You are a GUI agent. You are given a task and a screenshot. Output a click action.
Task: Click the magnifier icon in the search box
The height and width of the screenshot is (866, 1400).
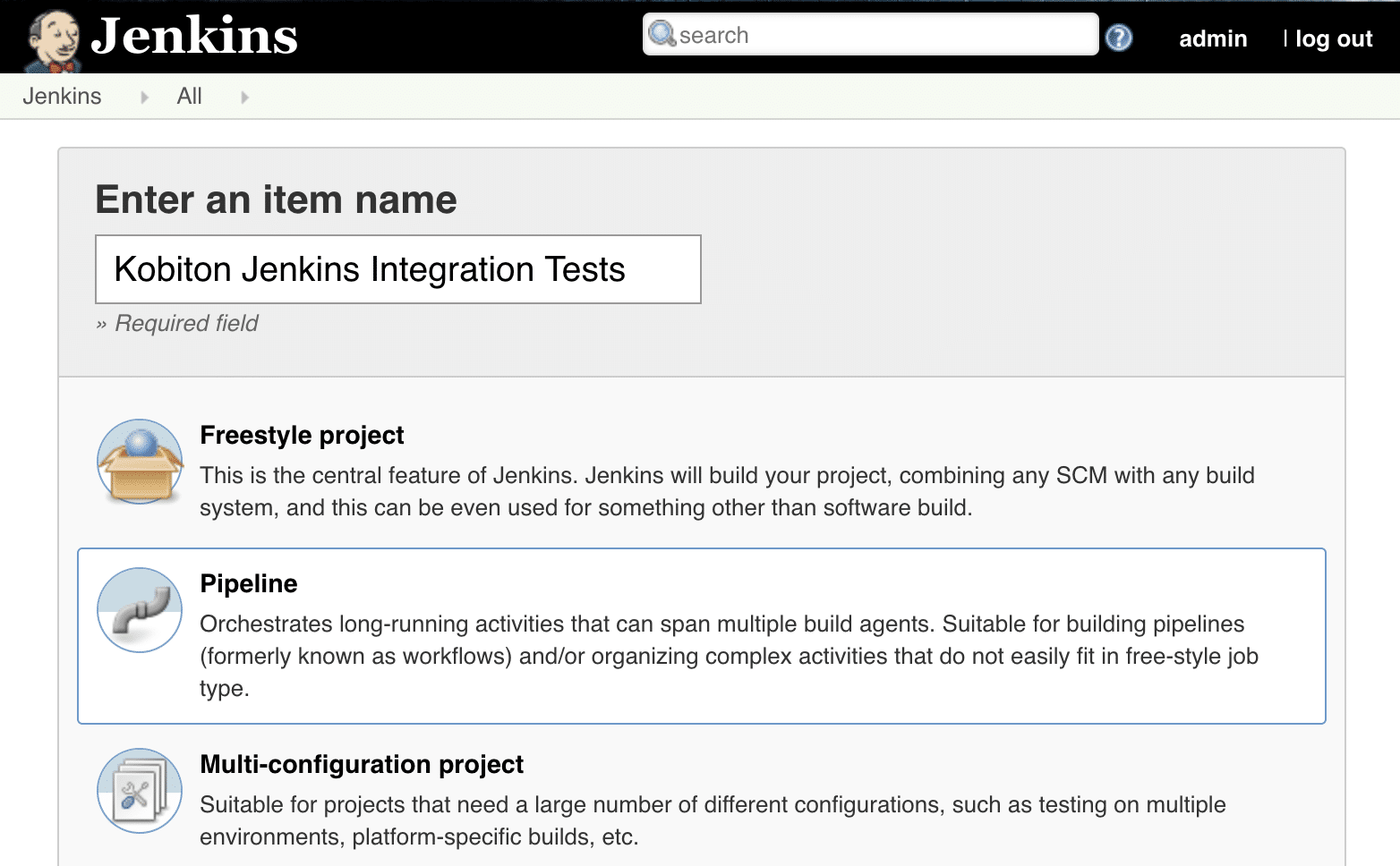pyautogui.click(x=662, y=34)
